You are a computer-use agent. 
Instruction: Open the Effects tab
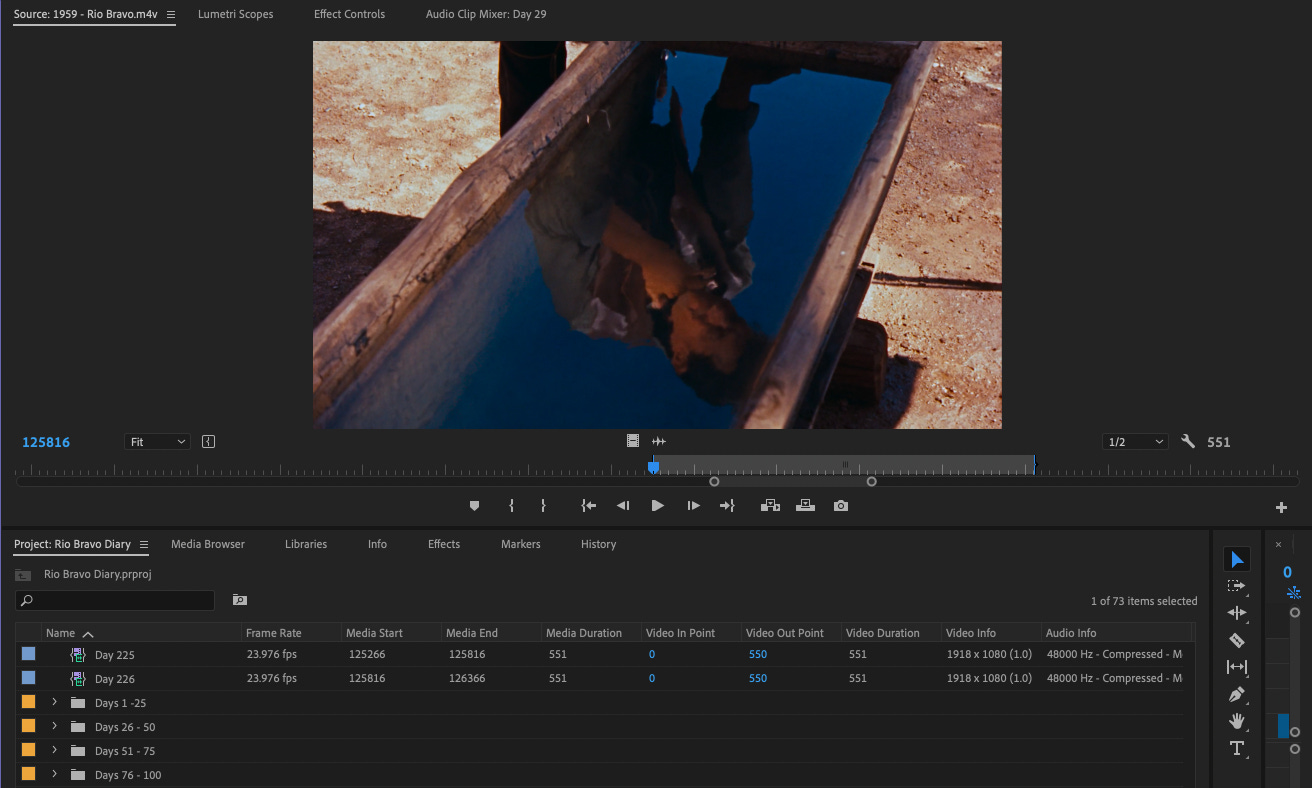click(x=444, y=544)
